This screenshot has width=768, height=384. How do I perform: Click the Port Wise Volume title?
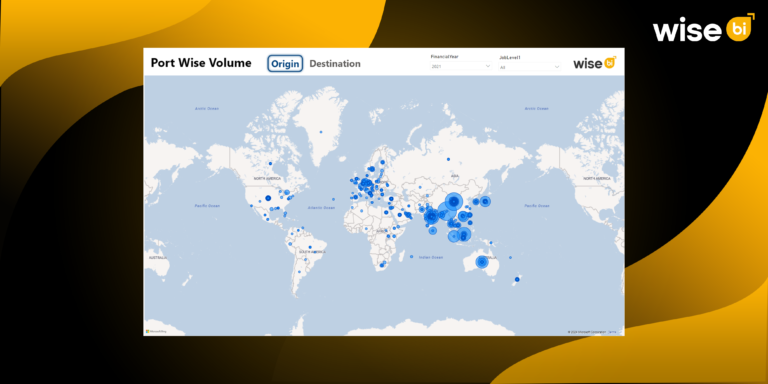coord(201,63)
